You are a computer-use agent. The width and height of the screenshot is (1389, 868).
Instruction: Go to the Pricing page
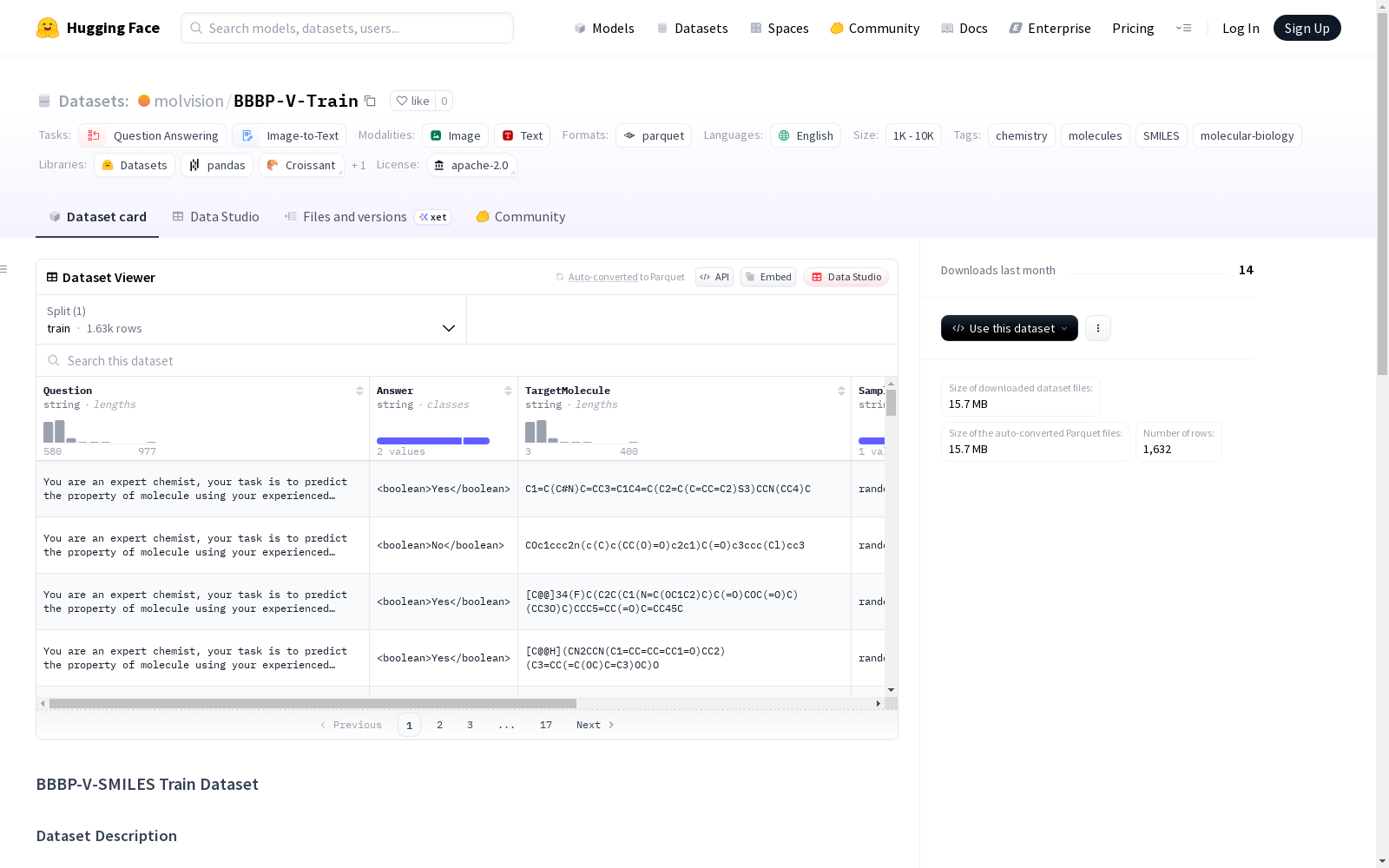click(1133, 28)
